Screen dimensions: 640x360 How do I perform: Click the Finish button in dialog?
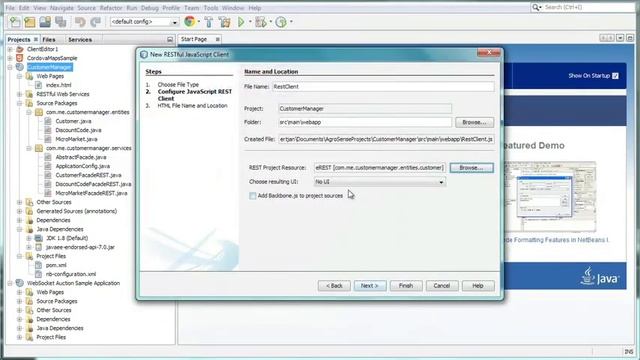pos(406,286)
